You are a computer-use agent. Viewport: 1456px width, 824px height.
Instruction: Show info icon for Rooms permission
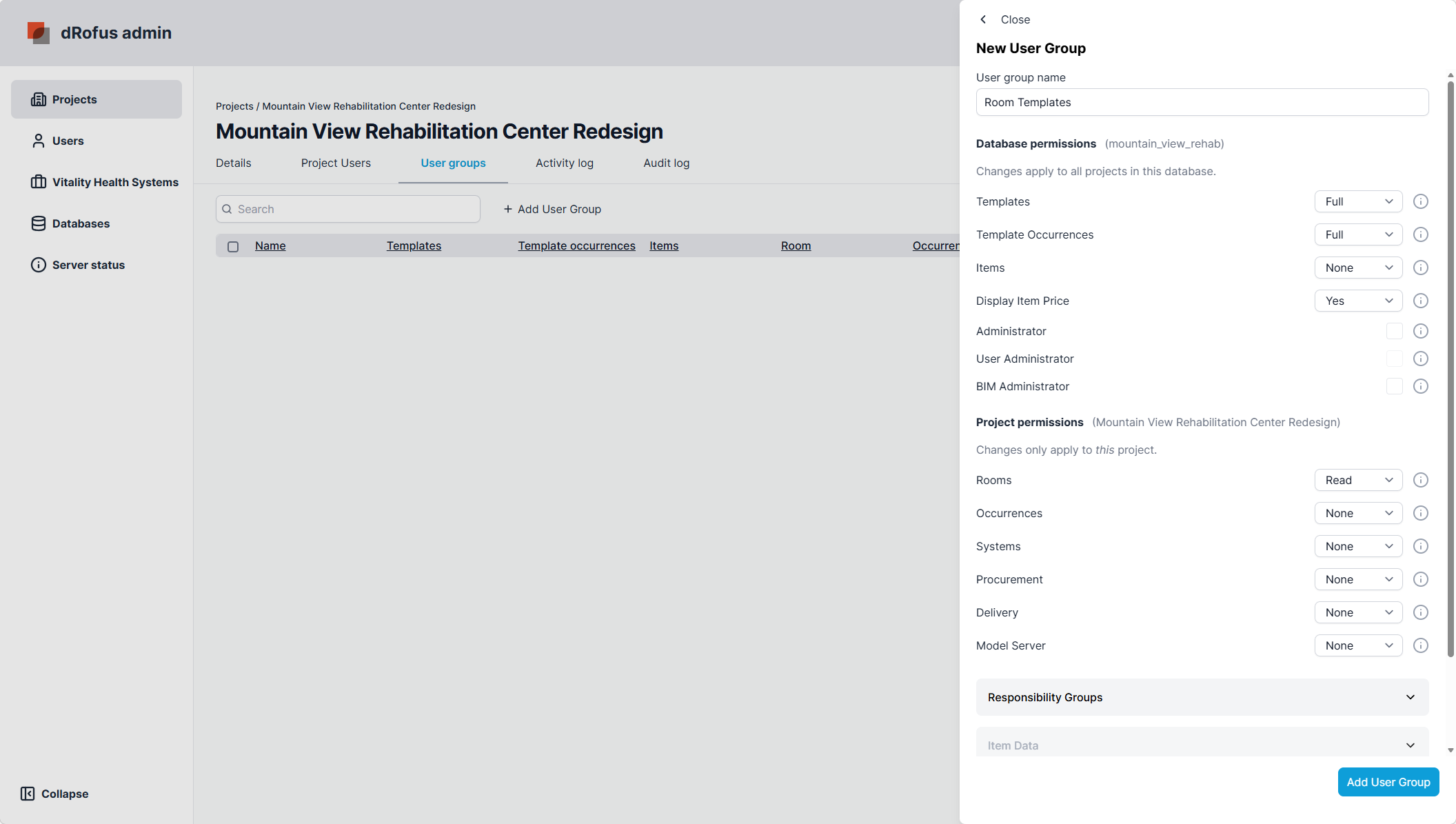tap(1420, 480)
